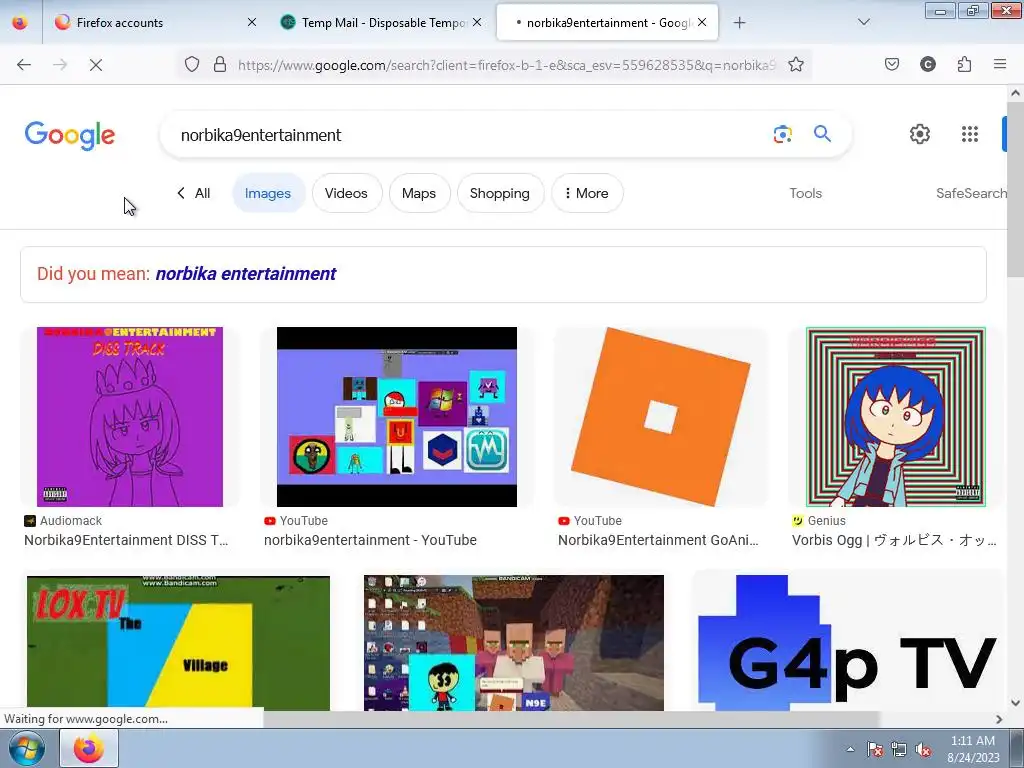
Task: Open the Firefox account avatar icon
Action: coord(927,64)
